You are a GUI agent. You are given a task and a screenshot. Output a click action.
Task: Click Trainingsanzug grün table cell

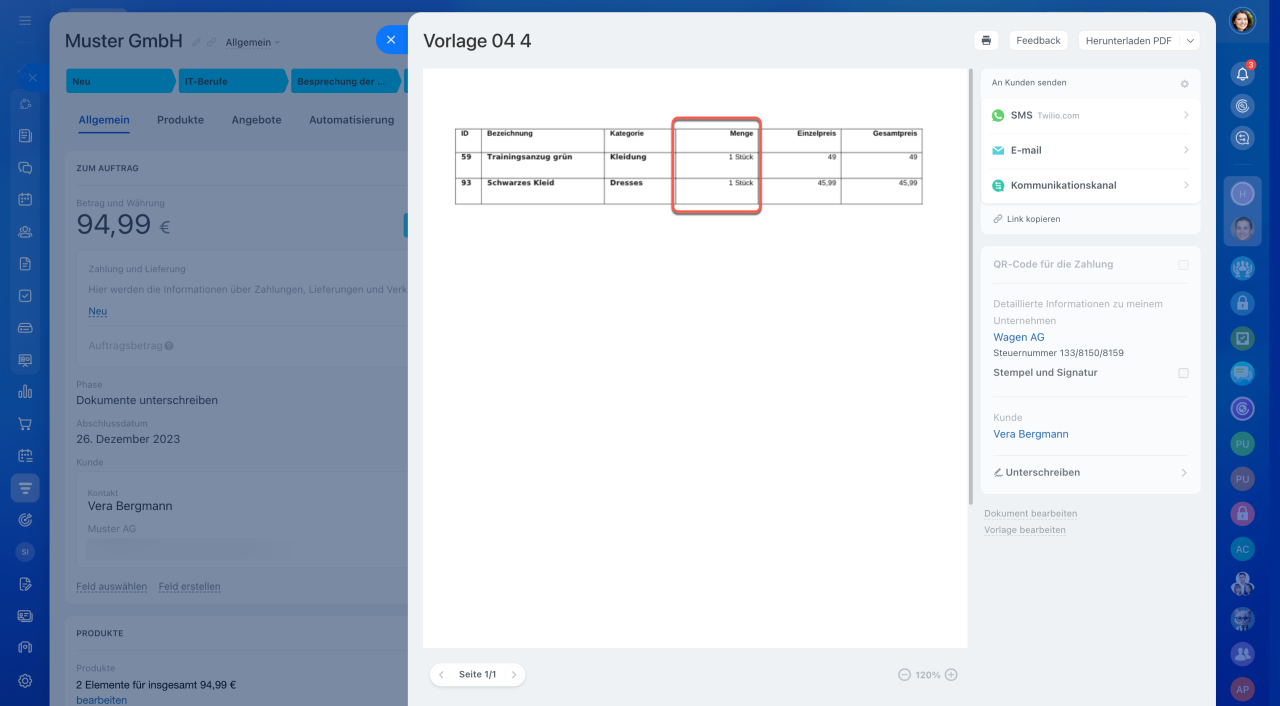(543, 165)
